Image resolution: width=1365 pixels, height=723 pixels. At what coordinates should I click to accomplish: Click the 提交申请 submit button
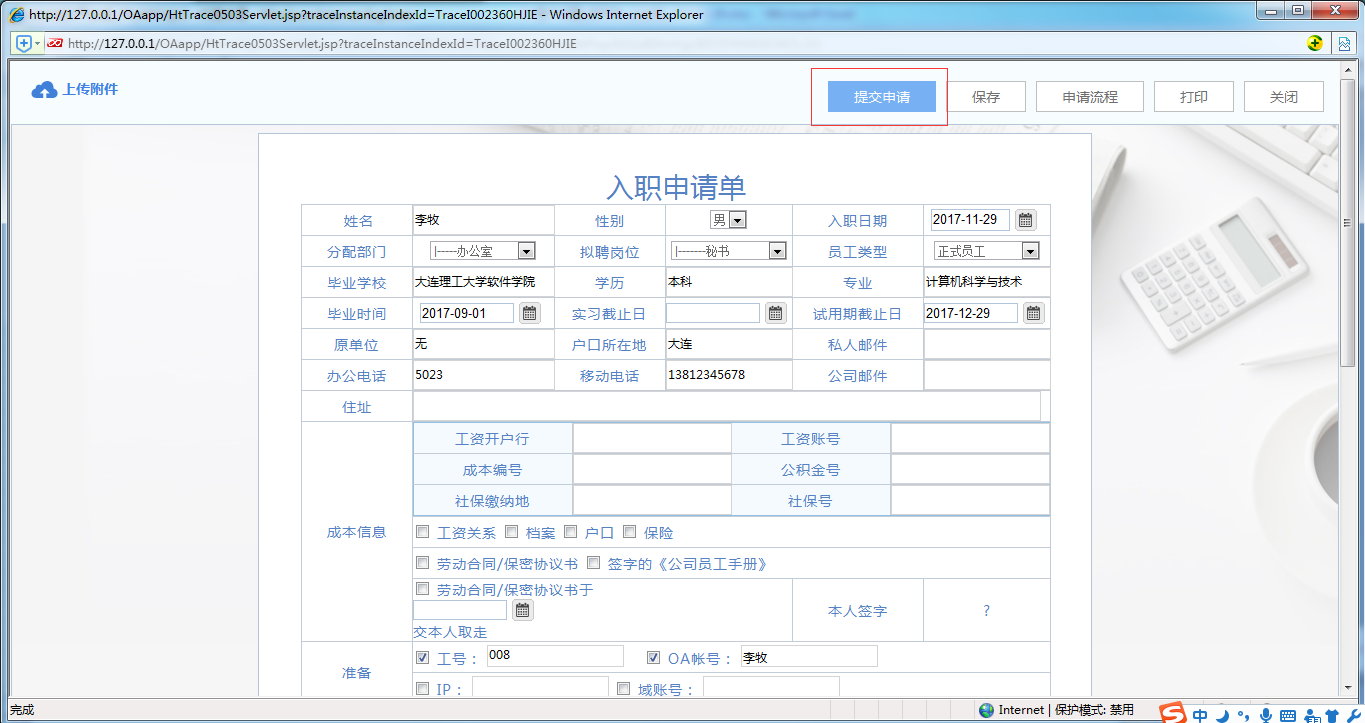879,96
